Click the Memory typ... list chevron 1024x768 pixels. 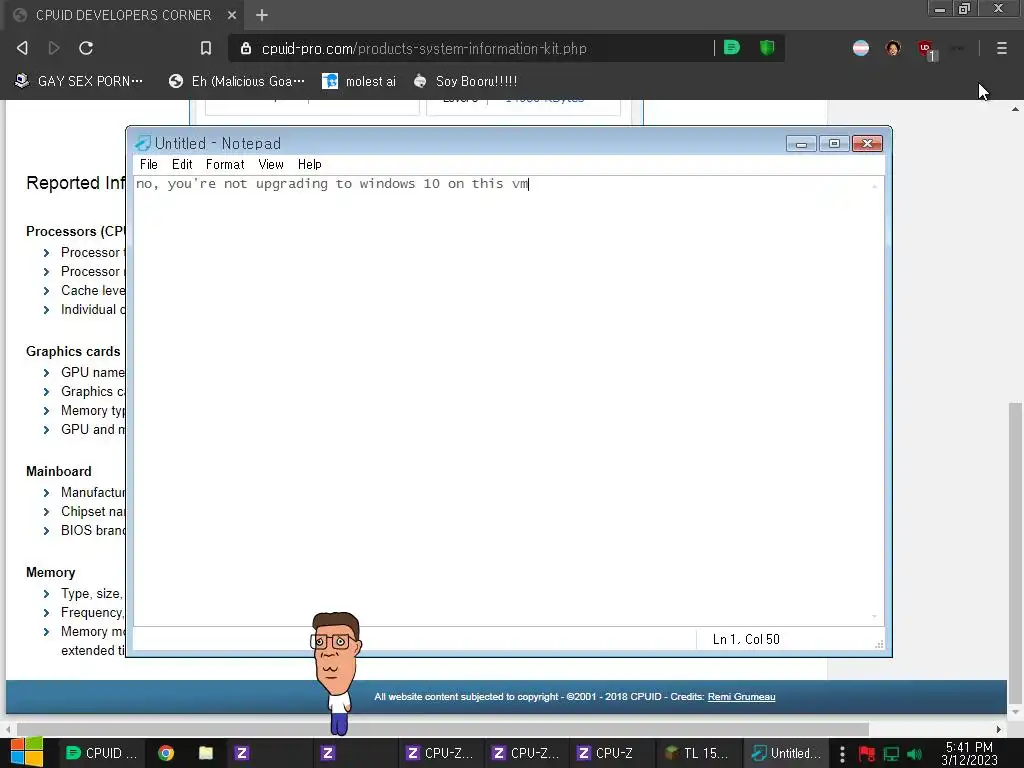pyautogui.click(x=46, y=411)
